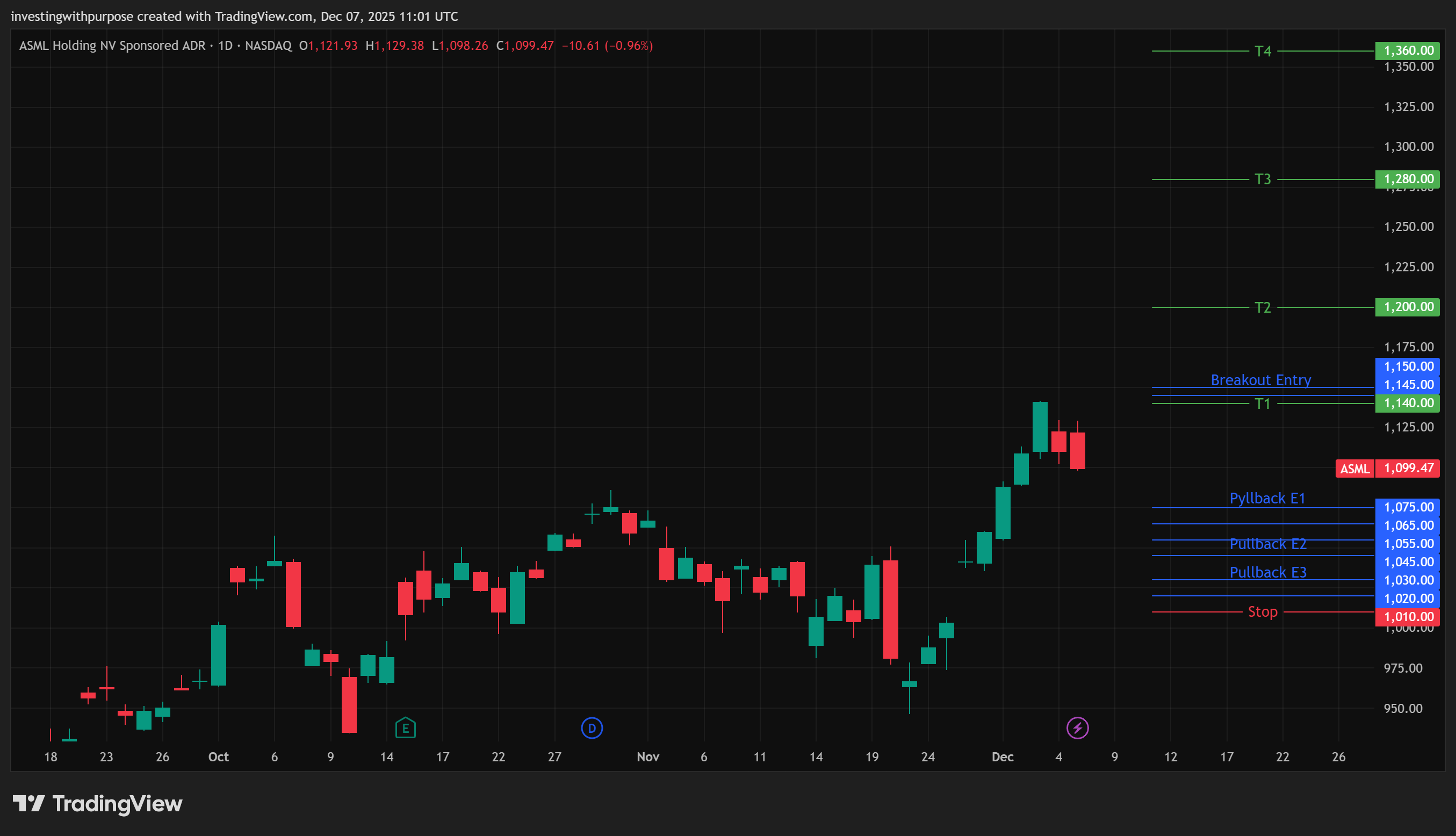Select the Pyllback E1 label
This screenshot has width=1456, height=836.
pos(1266,499)
